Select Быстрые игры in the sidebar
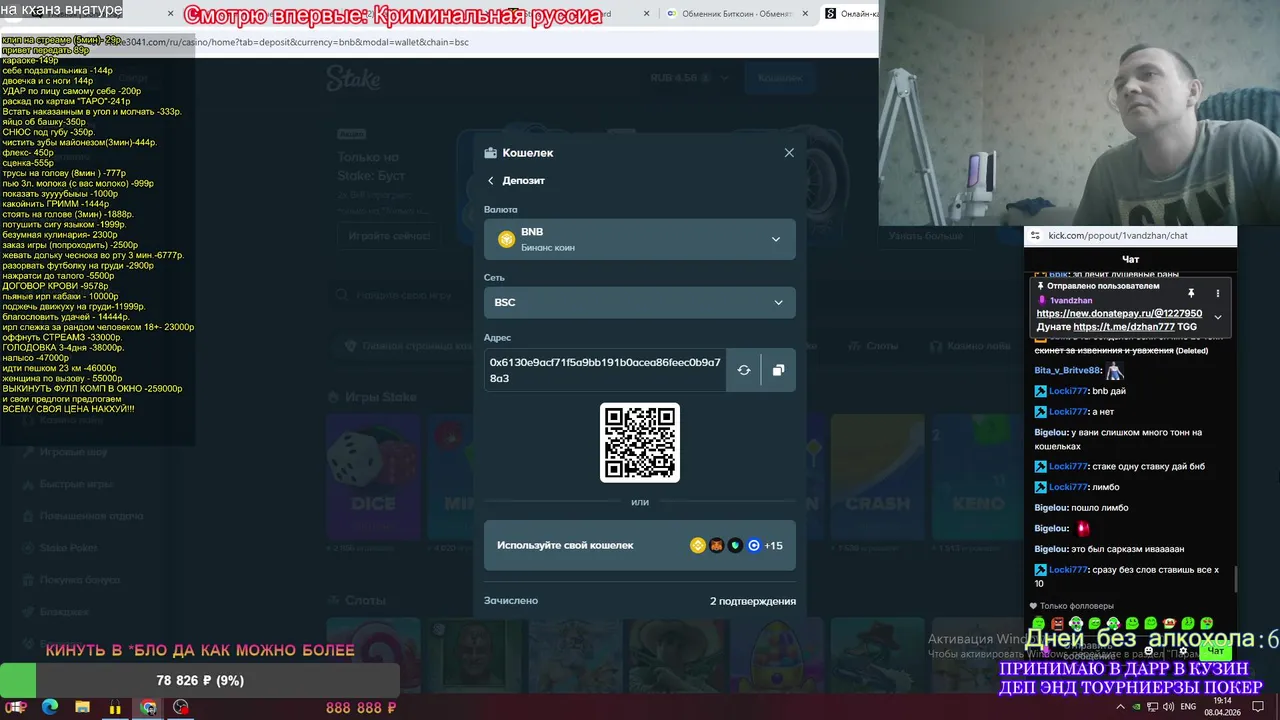The image size is (1280, 720). tap(76, 484)
